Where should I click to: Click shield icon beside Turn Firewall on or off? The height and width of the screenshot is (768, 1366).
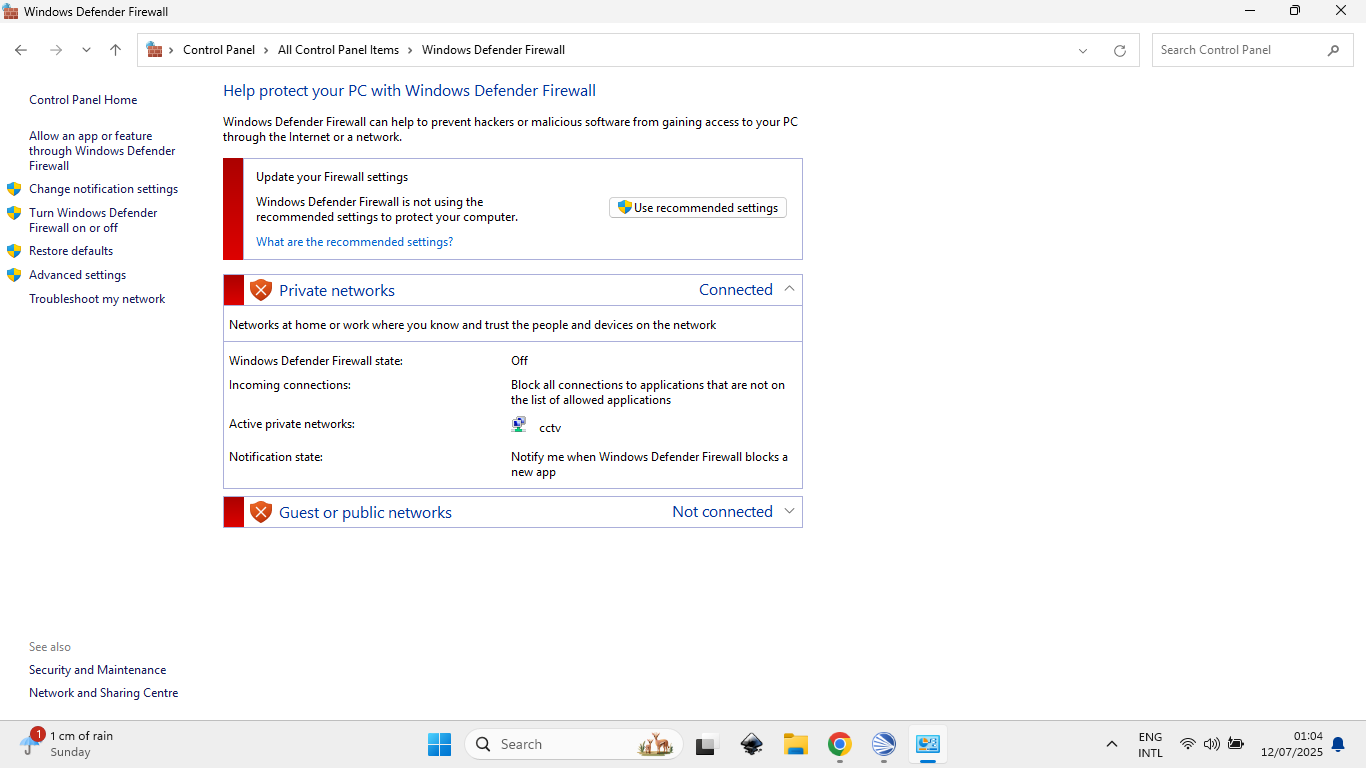coord(14,213)
